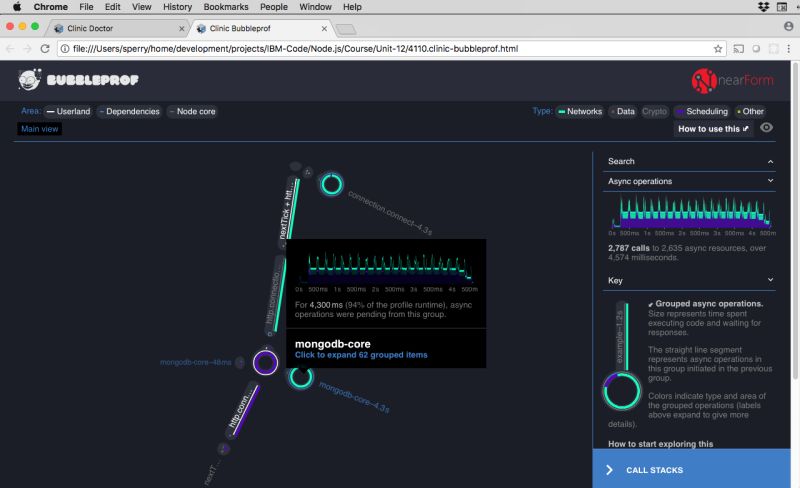This screenshot has width=800, height=488.
Task: Open a new tab button
Action: (345, 29)
